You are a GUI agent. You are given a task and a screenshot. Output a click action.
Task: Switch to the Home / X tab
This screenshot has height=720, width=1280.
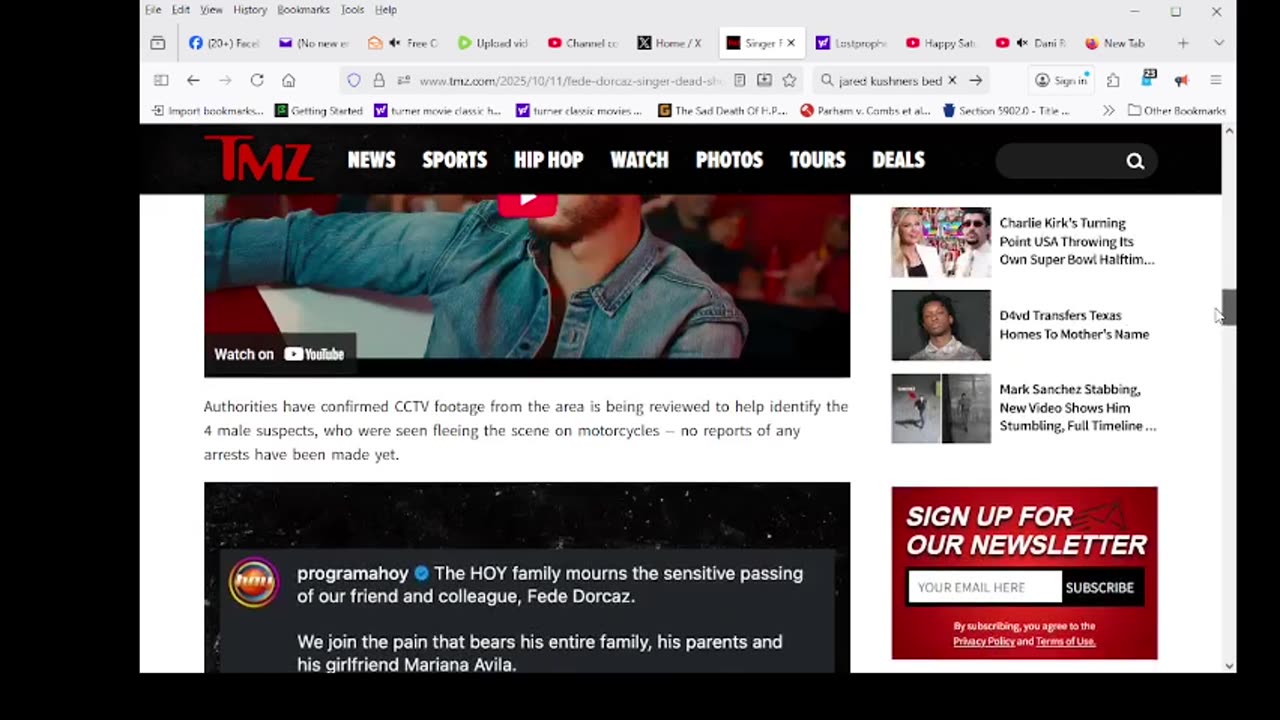click(x=671, y=43)
